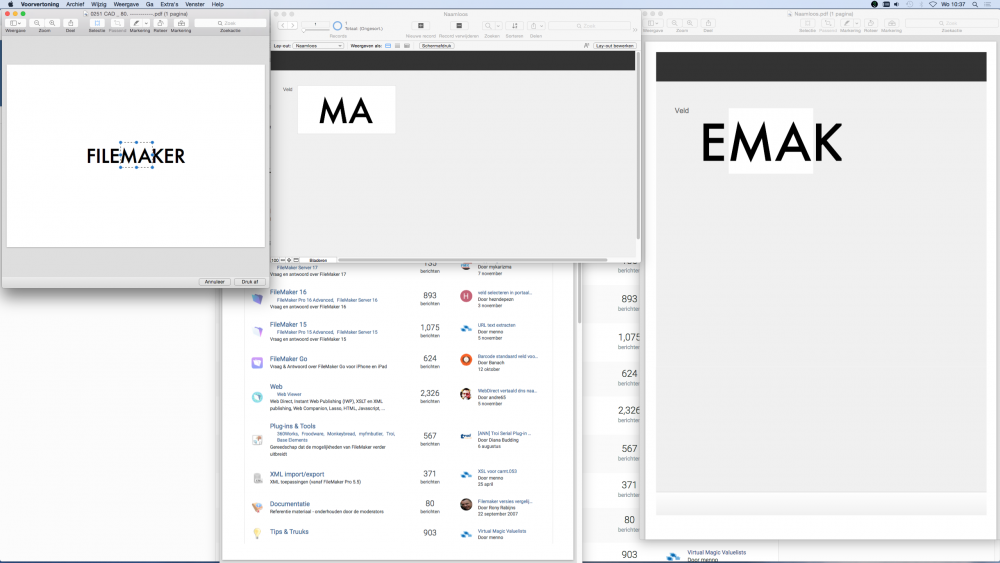Screen dimensions: 1000x563
Task: Open Markering dropdown arrow in left Preview window
Action: (x=146, y=22)
